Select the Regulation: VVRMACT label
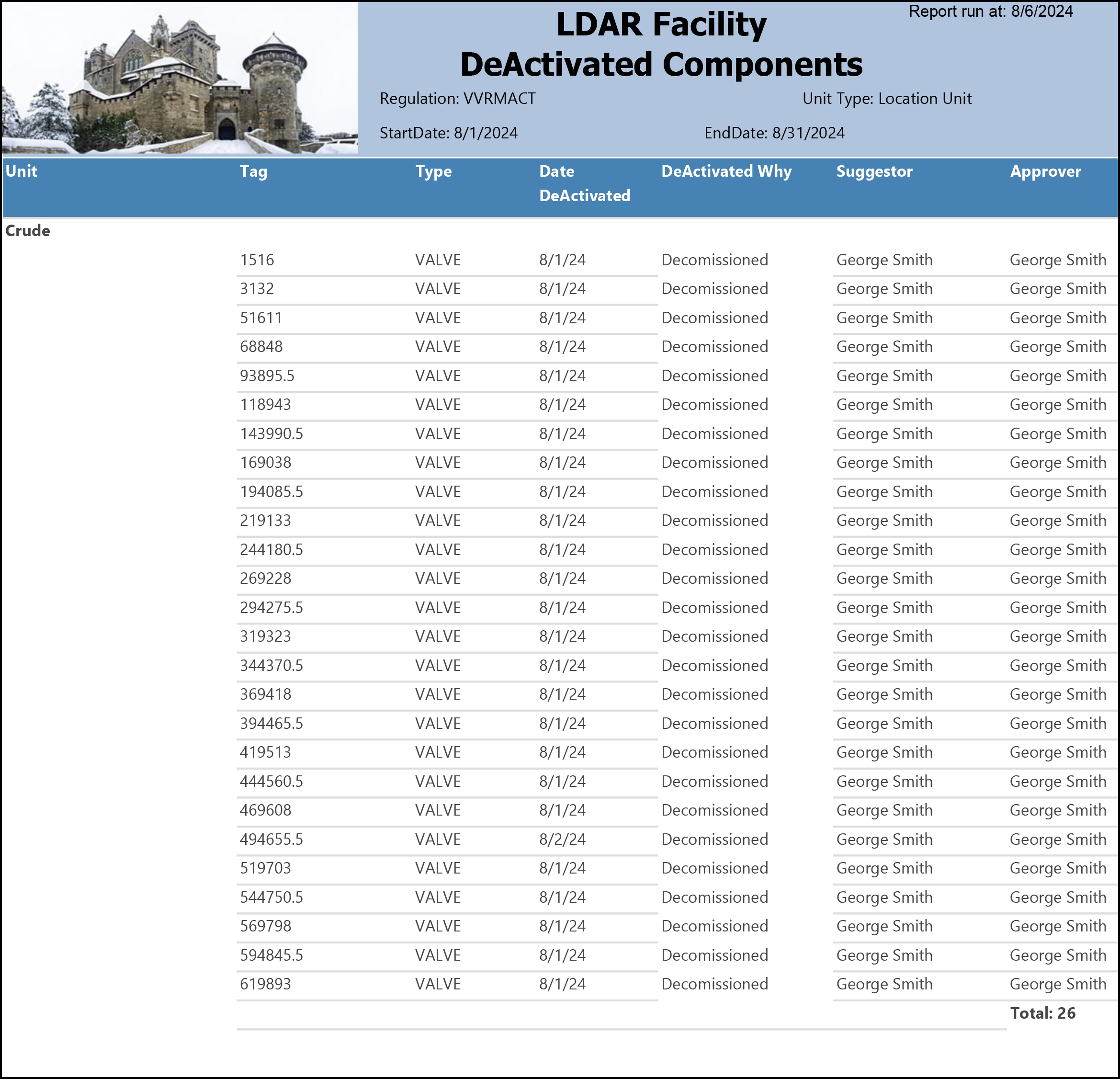The width and height of the screenshot is (1120, 1079). pos(458,99)
